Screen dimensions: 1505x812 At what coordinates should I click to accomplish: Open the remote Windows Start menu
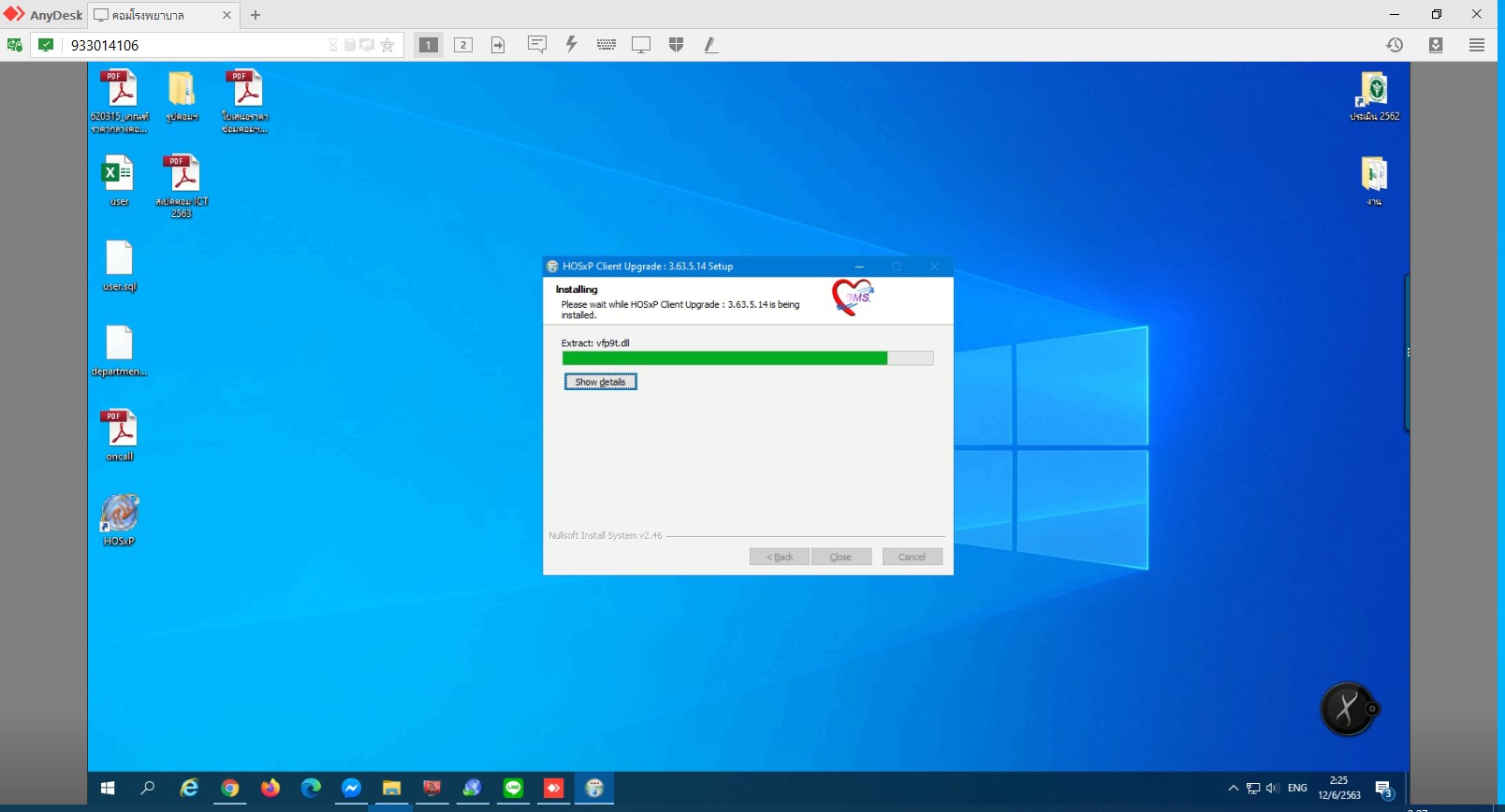[108, 789]
